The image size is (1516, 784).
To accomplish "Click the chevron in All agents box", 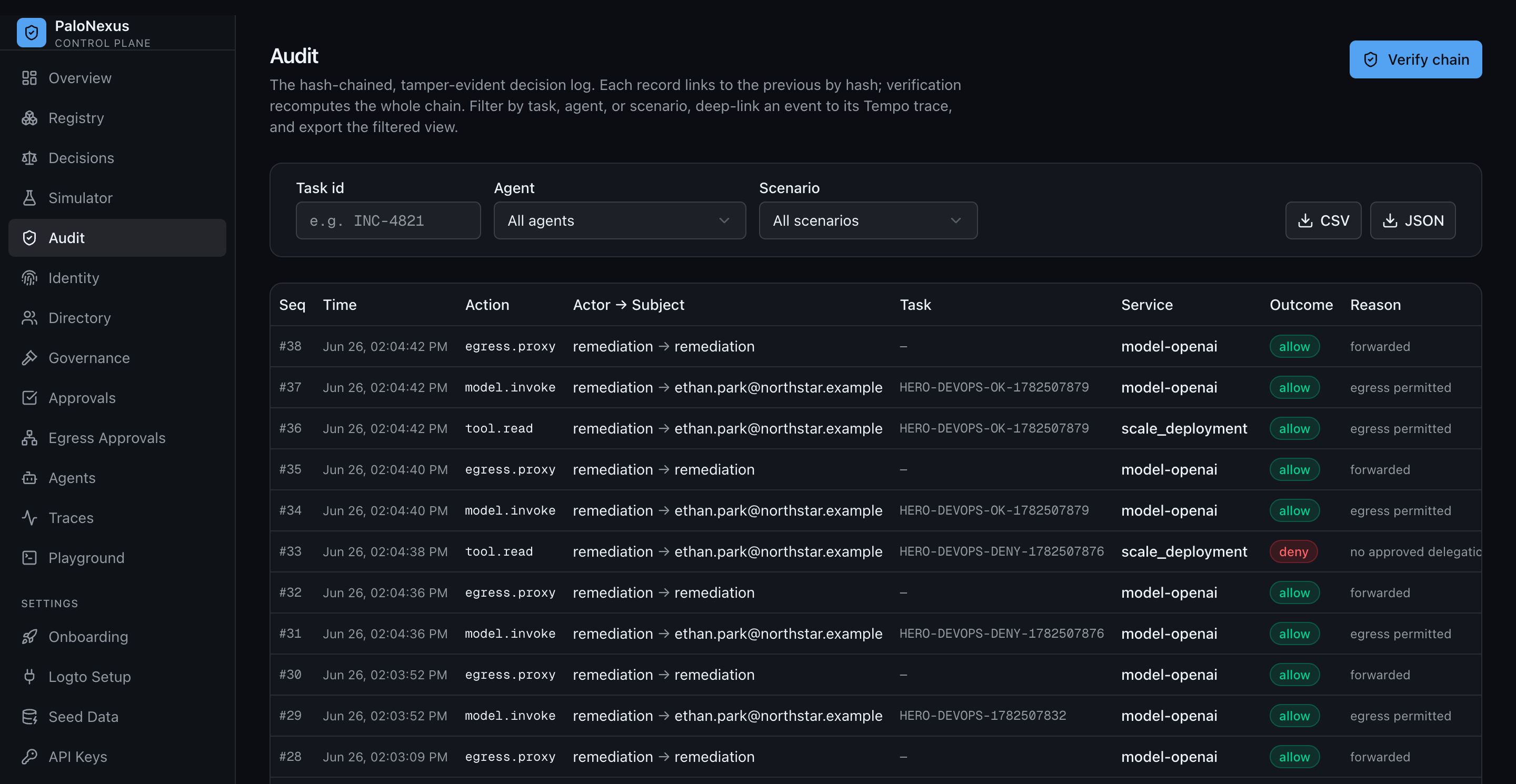I will (x=724, y=220).
